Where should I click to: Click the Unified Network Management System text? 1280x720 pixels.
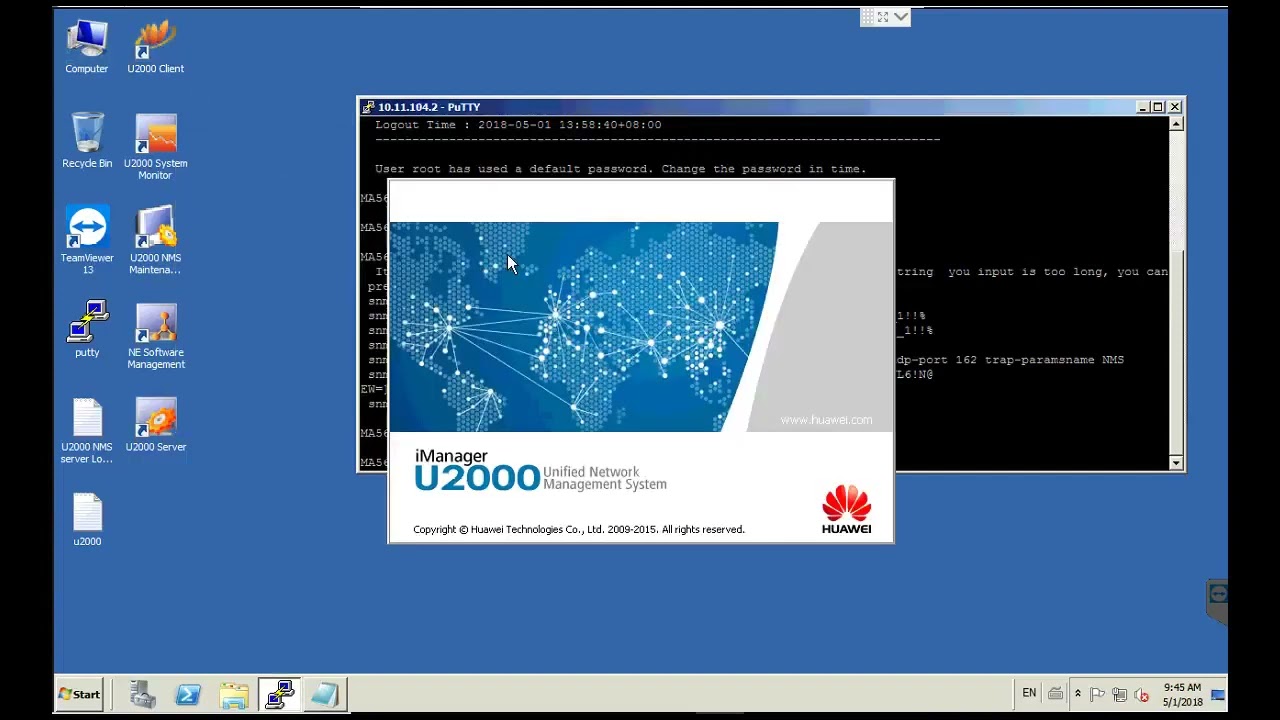coord(605,478)
